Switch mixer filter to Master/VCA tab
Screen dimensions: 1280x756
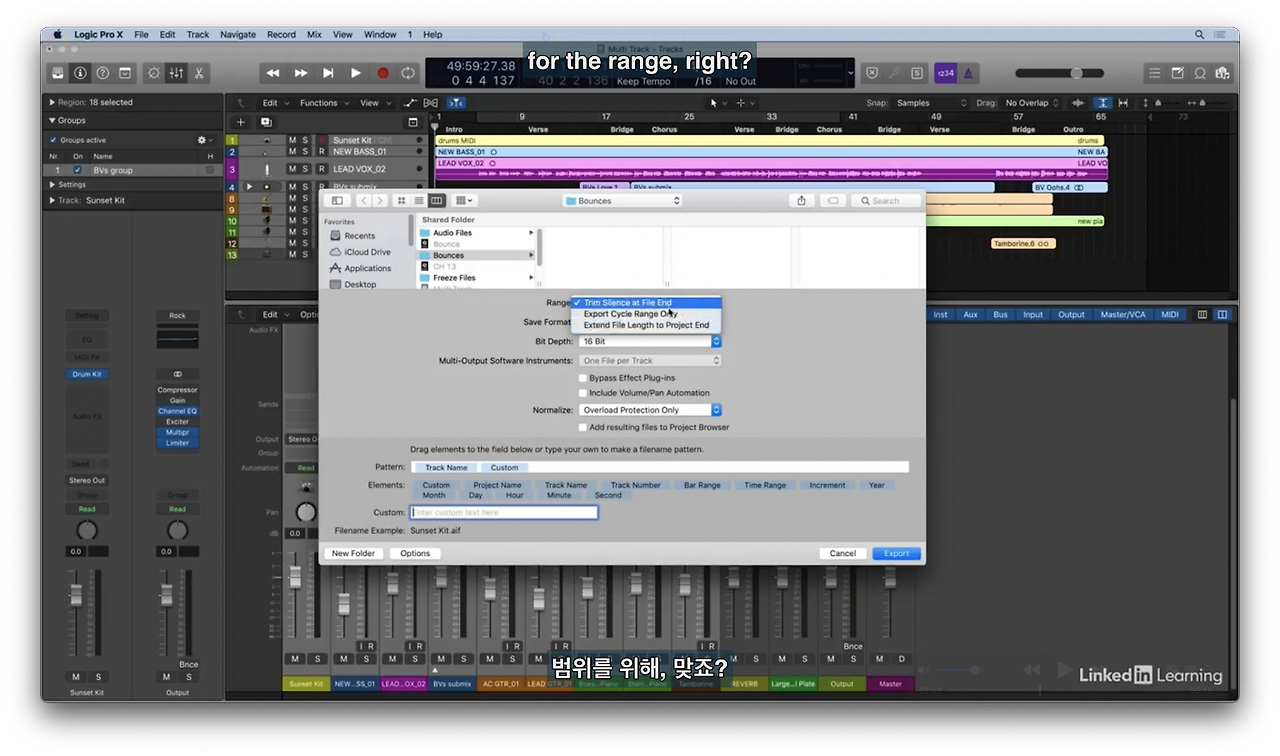pos(1123,314)
